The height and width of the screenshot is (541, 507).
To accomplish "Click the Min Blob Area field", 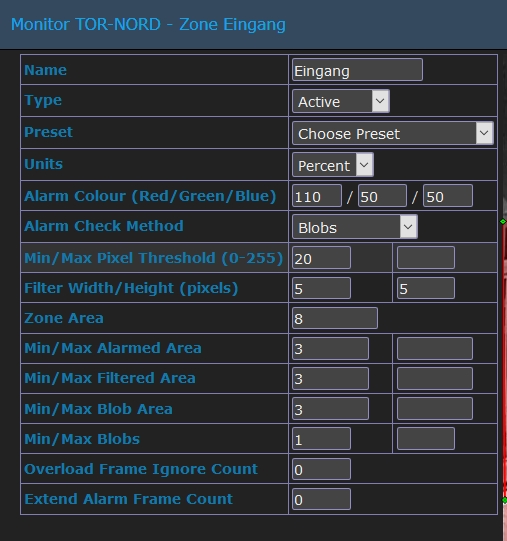I will [330, 409].
